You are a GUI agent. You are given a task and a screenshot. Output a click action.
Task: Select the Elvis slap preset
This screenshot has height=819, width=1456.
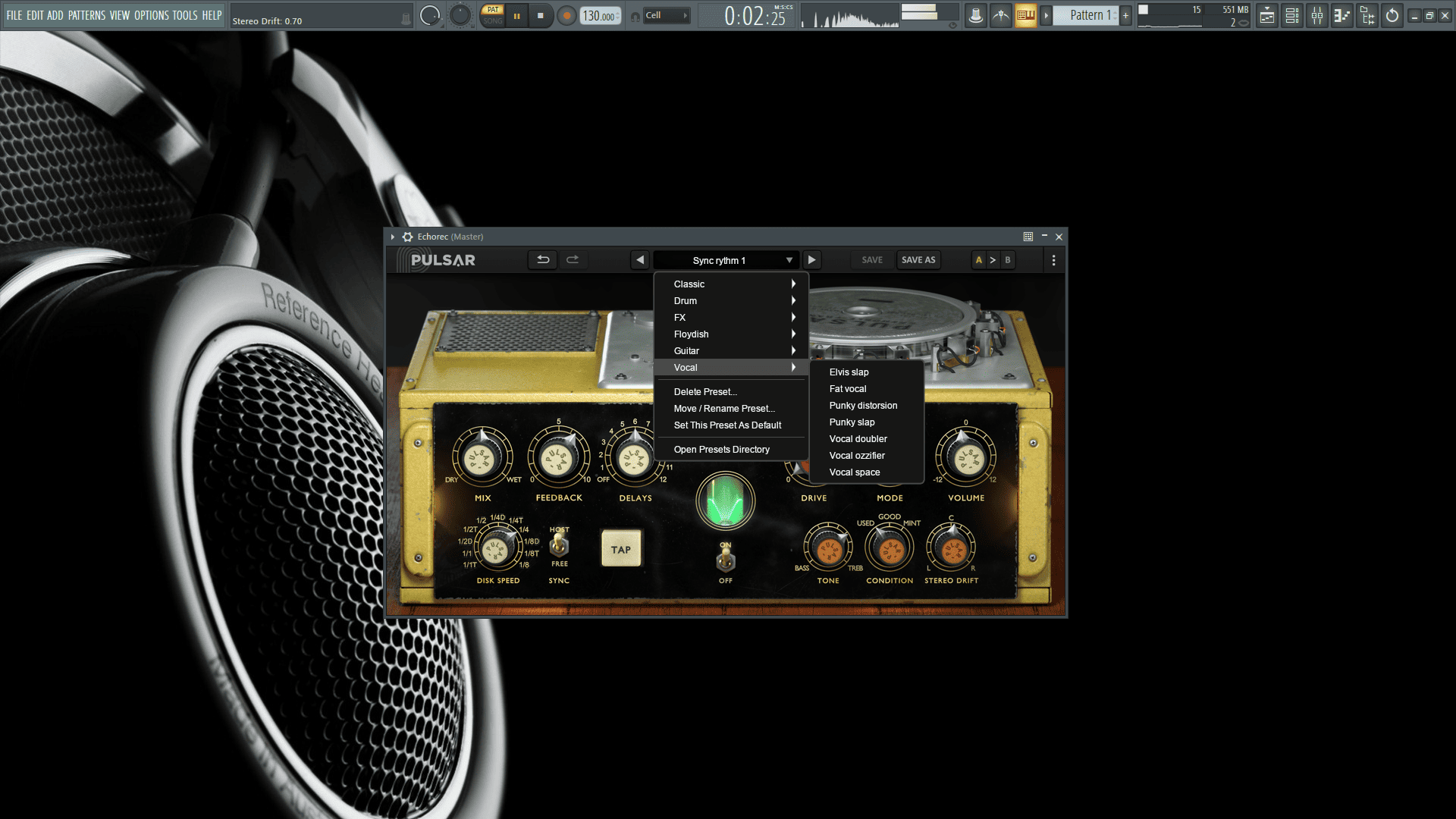tap(867, 372)
